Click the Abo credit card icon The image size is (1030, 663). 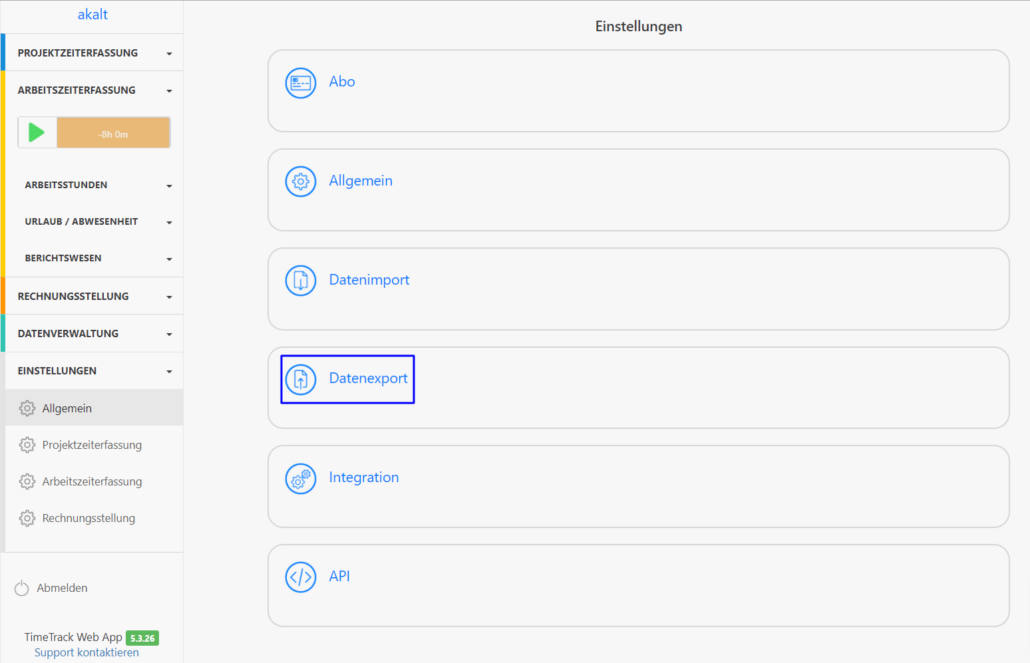click(301, 83)
